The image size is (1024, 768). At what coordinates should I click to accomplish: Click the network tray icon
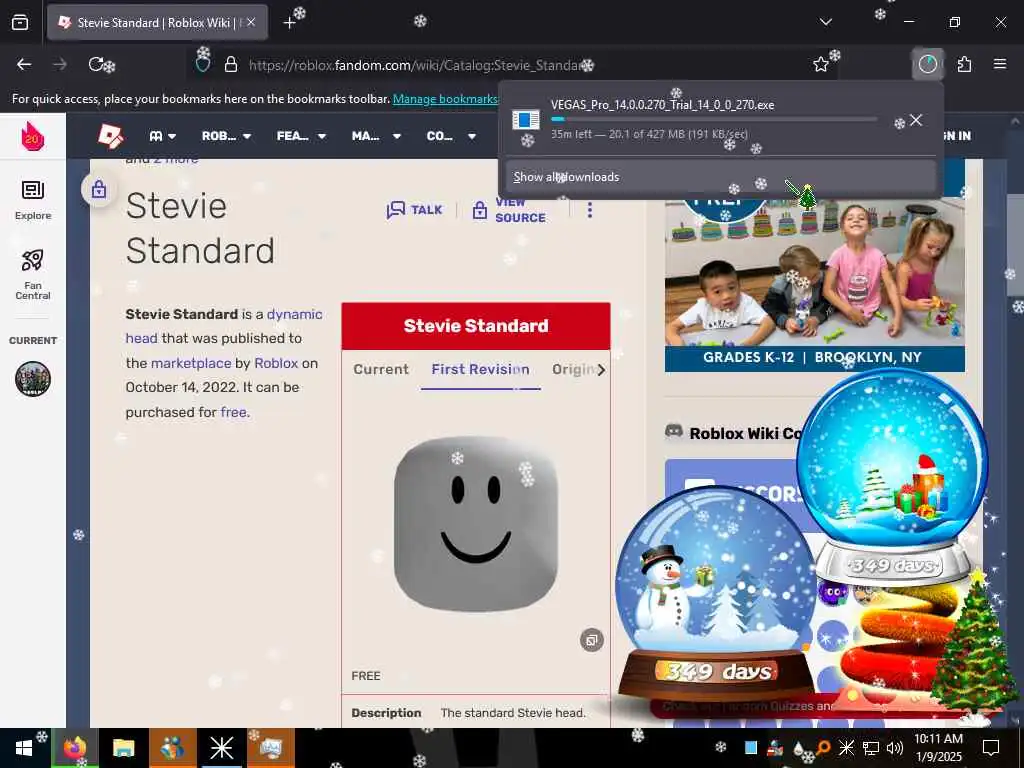click(871, 747)
